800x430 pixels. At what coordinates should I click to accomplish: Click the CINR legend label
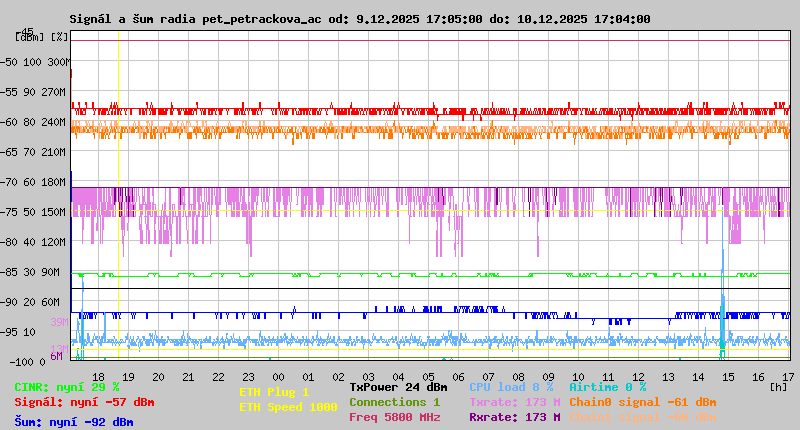pyautogui.click(x=67, y=387)
